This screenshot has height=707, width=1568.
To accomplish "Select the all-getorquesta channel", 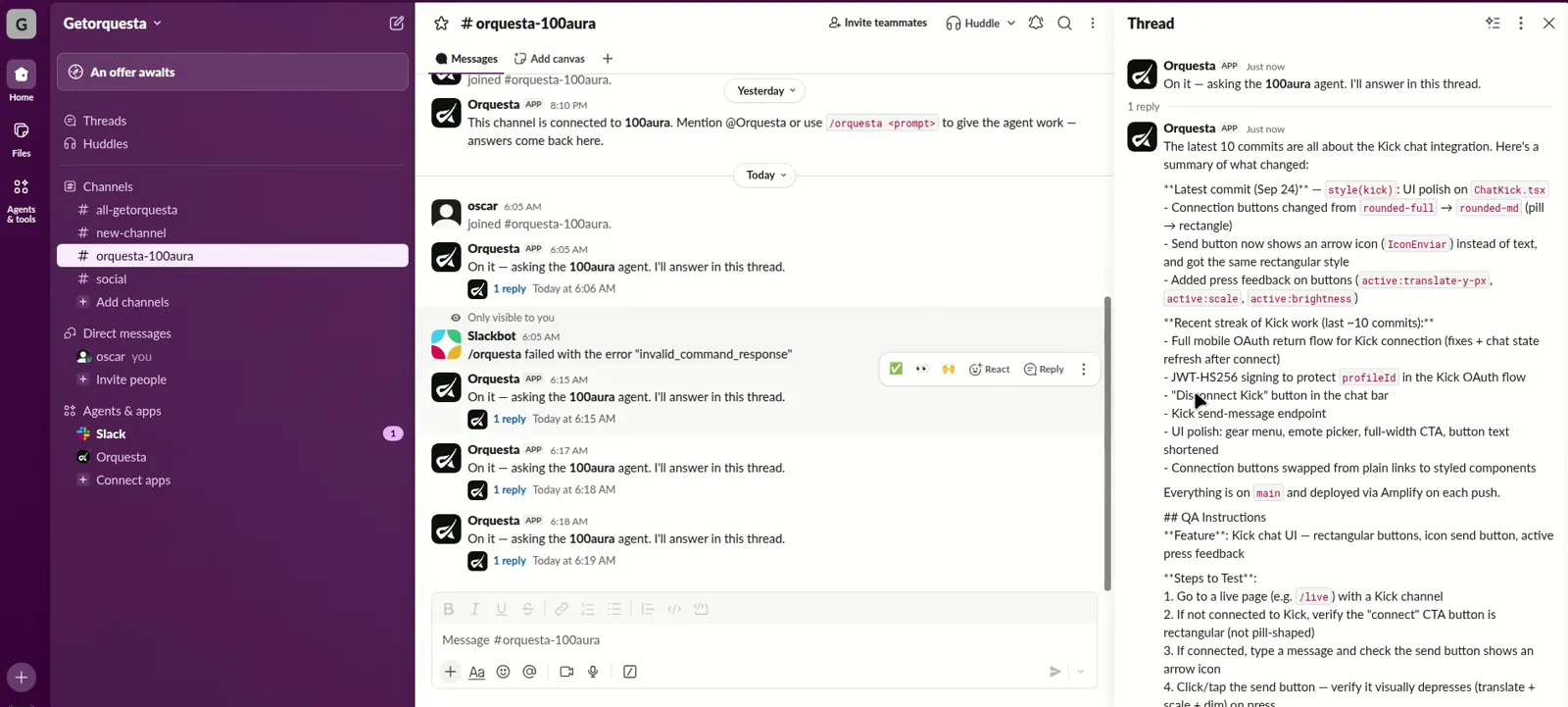I will point(232,210).
